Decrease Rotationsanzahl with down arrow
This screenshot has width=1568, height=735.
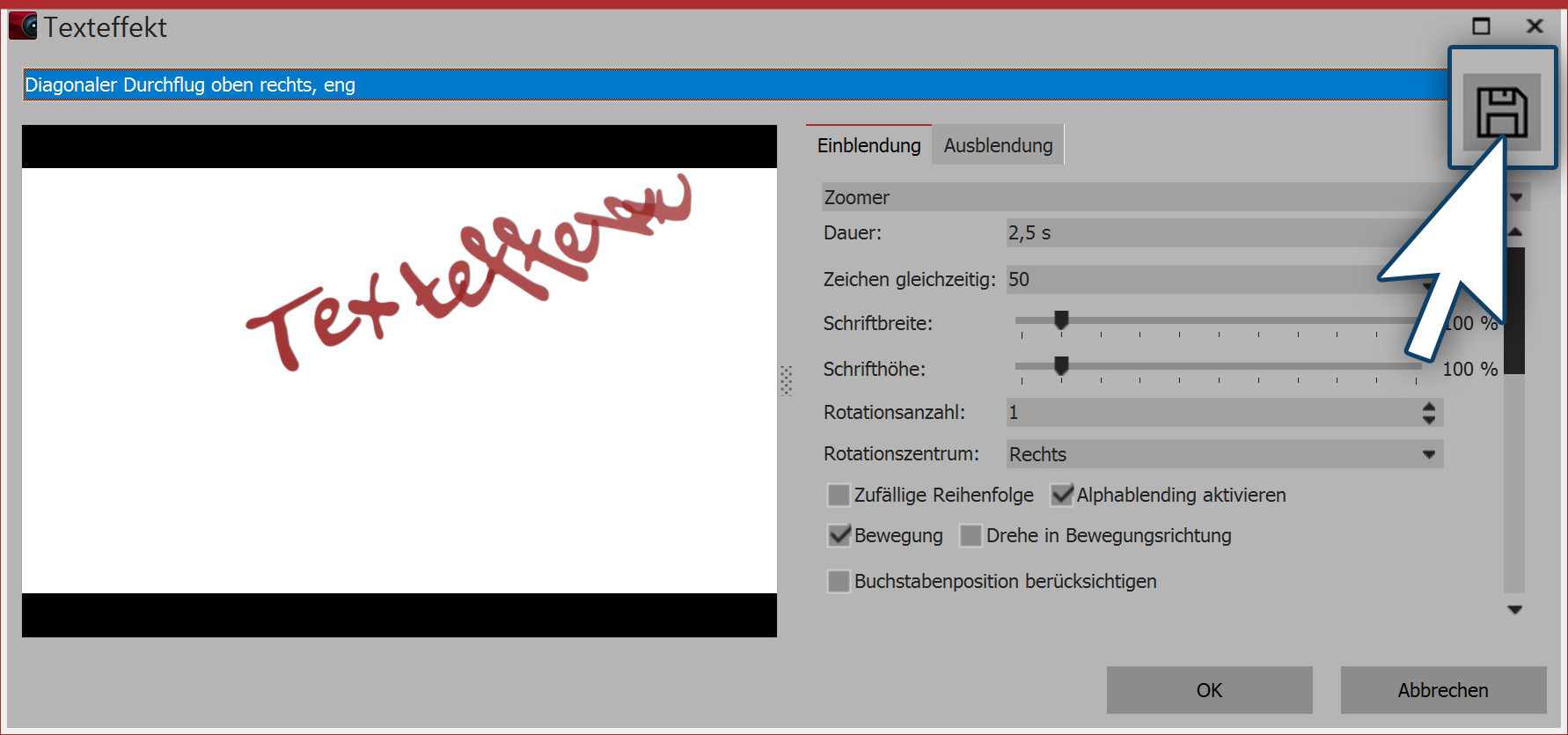point(1429,420)
